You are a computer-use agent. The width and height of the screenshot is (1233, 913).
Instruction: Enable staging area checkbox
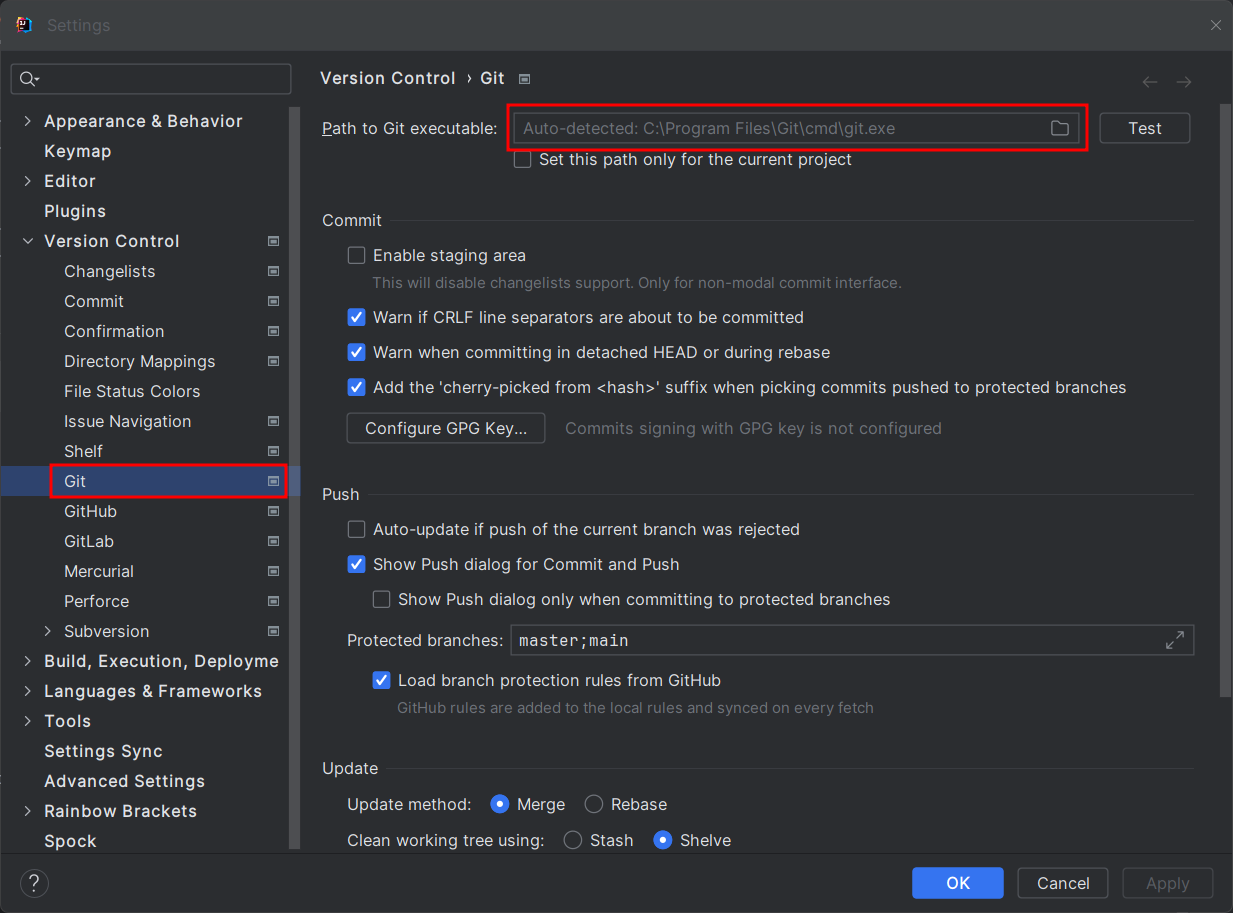tap(356, 255)
